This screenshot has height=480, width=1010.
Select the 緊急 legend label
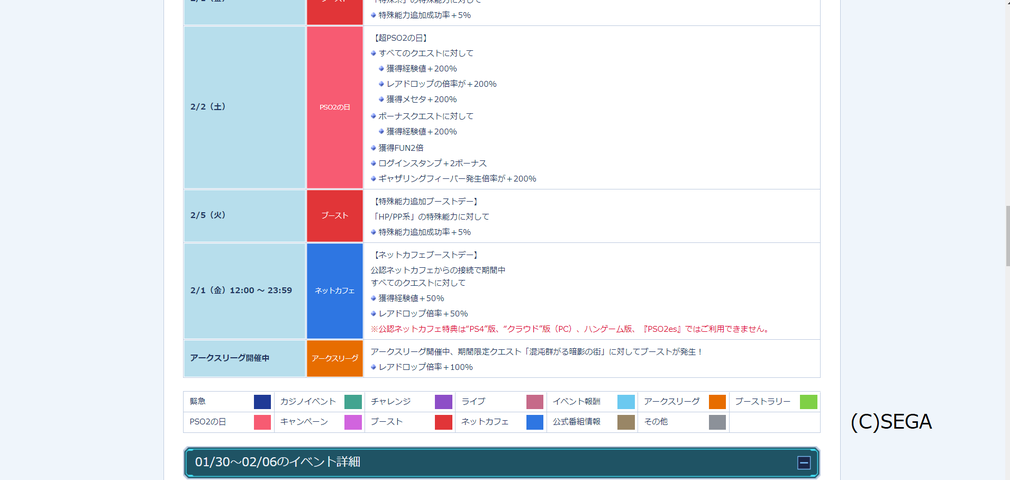click(x=198, y=401)
